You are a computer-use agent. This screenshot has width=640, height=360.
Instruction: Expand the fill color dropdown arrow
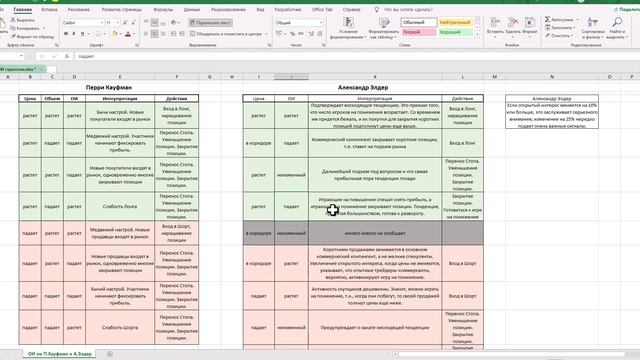coord(120,34)
